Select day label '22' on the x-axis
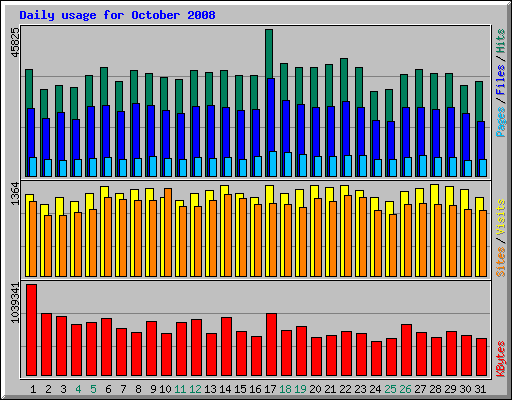 (346, 389)
